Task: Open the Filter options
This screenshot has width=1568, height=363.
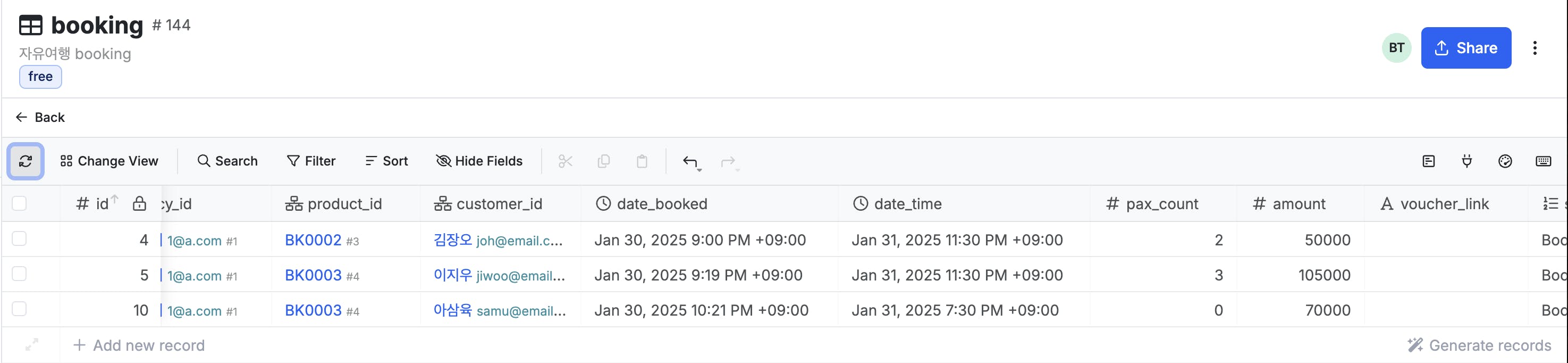Action: pyautogui.click(x=311, y=161)
